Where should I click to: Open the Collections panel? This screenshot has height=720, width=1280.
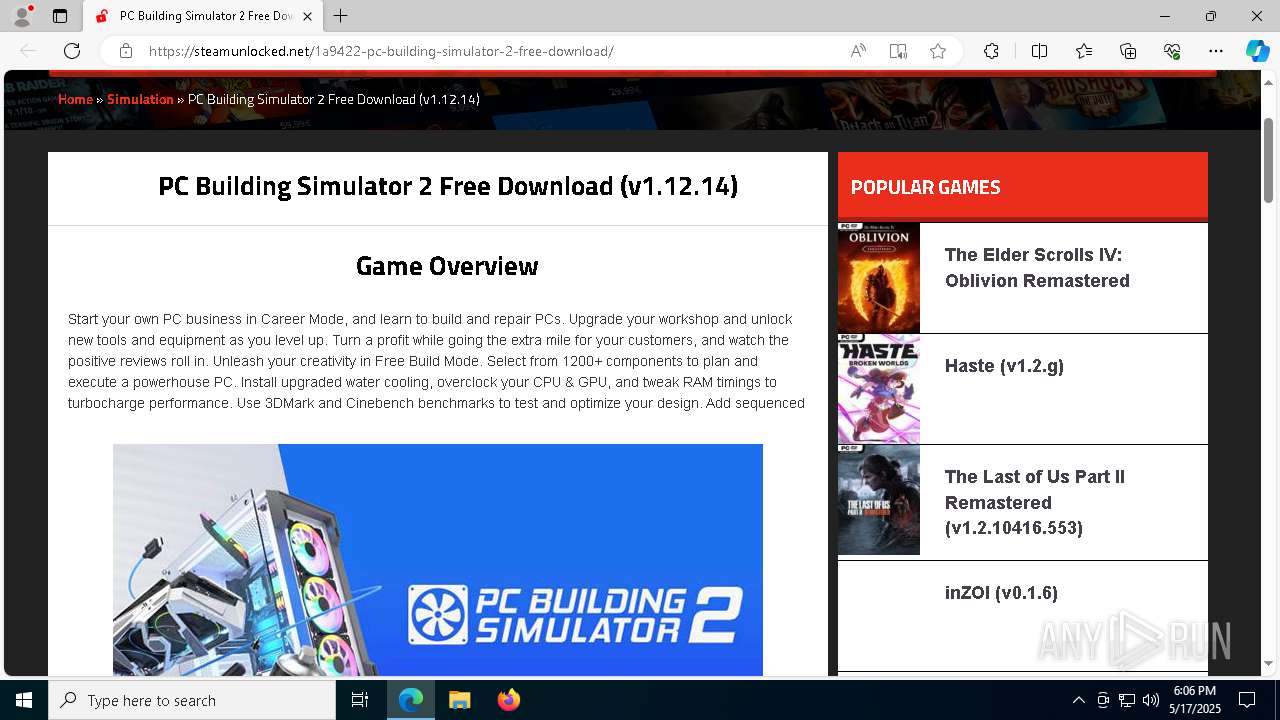coord(1128,51)
